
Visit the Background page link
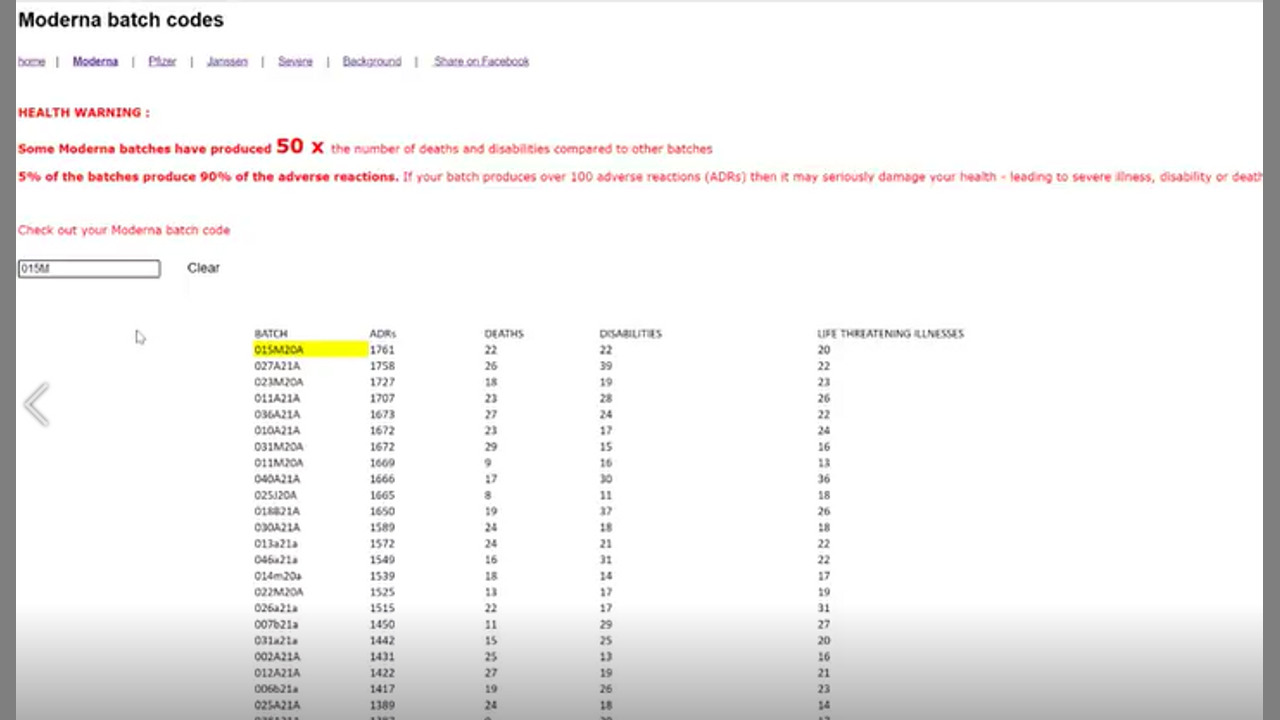tap(371, 61)
